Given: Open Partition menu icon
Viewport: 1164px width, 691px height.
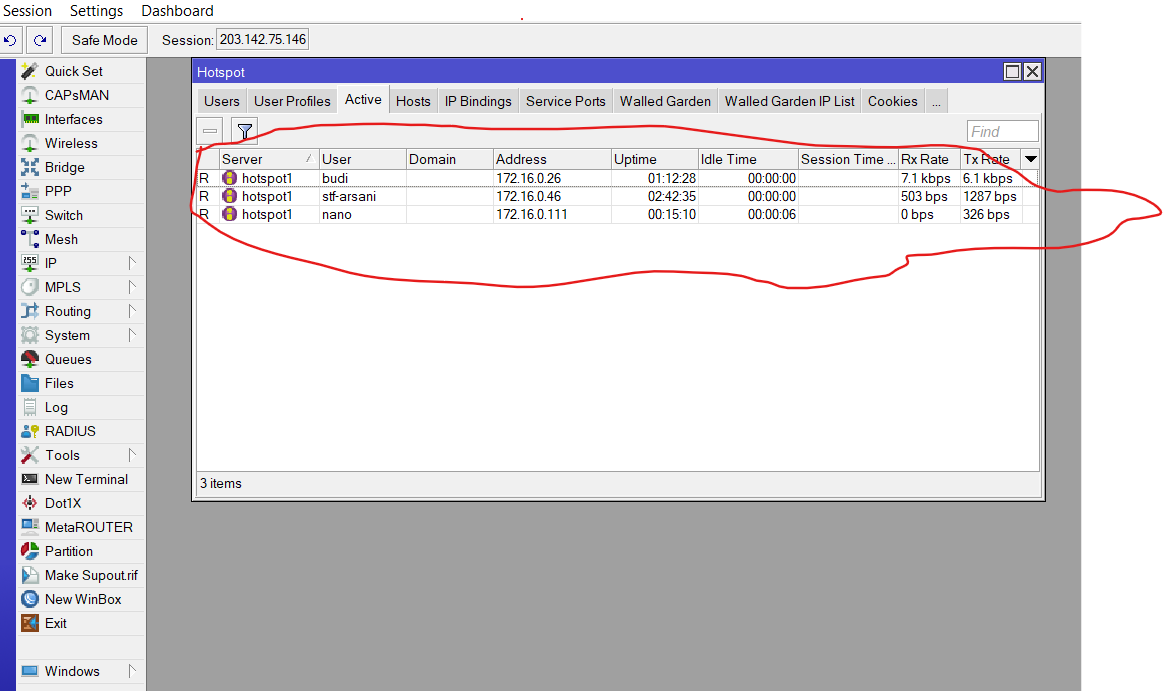Looking at the screenshot, I should (x=30, y=551).
